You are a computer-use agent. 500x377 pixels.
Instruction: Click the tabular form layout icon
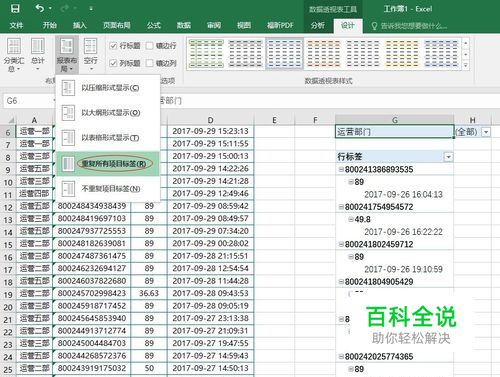point(68,138)
